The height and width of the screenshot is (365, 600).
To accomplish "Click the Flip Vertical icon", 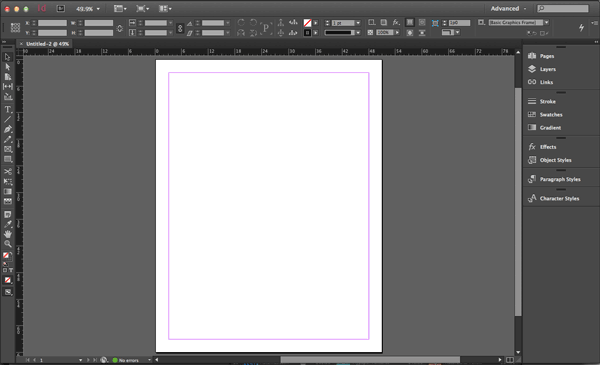I will [x=253, y=33].
